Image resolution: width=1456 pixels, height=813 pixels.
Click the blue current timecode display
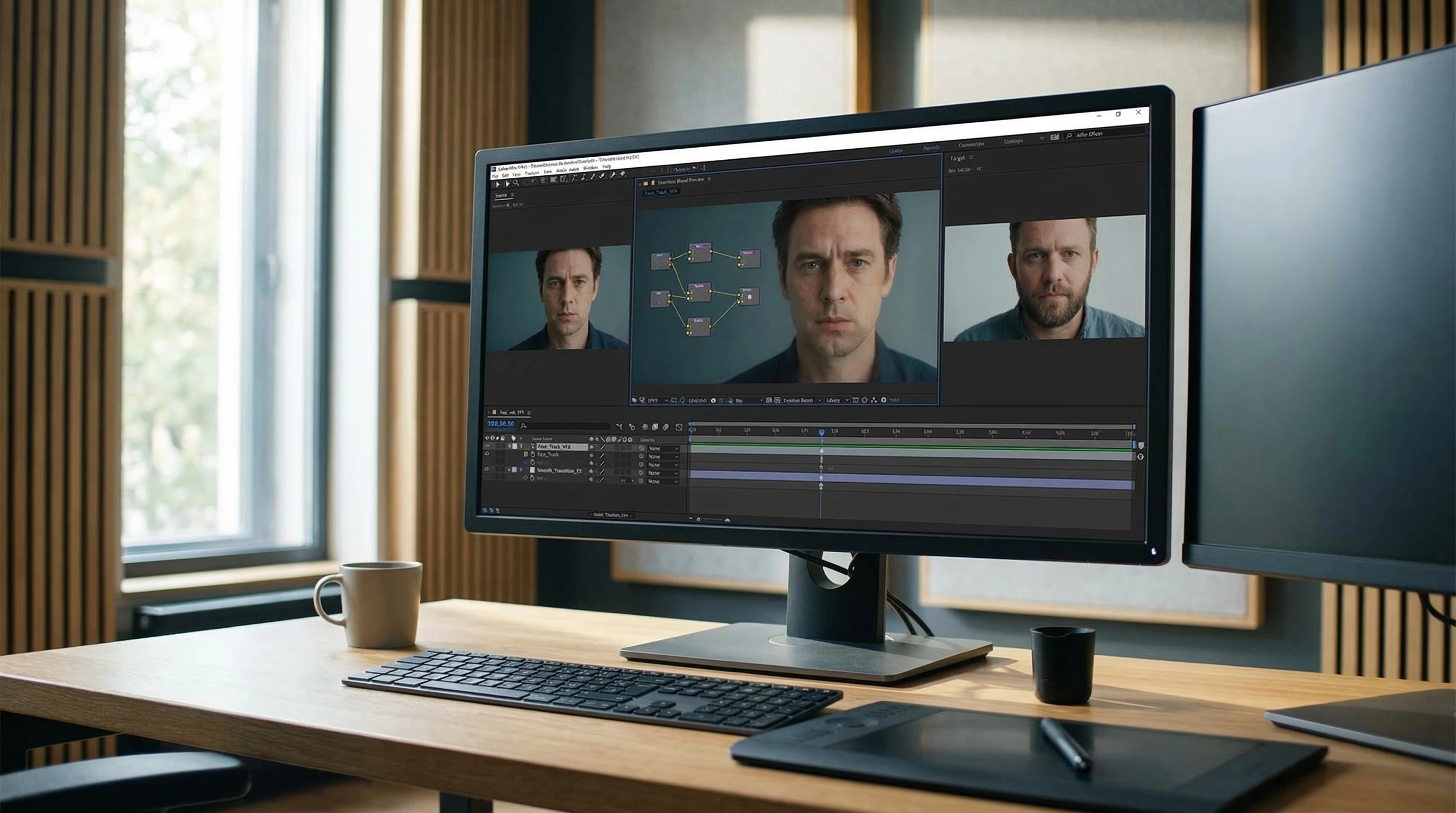tap(500, 424)
